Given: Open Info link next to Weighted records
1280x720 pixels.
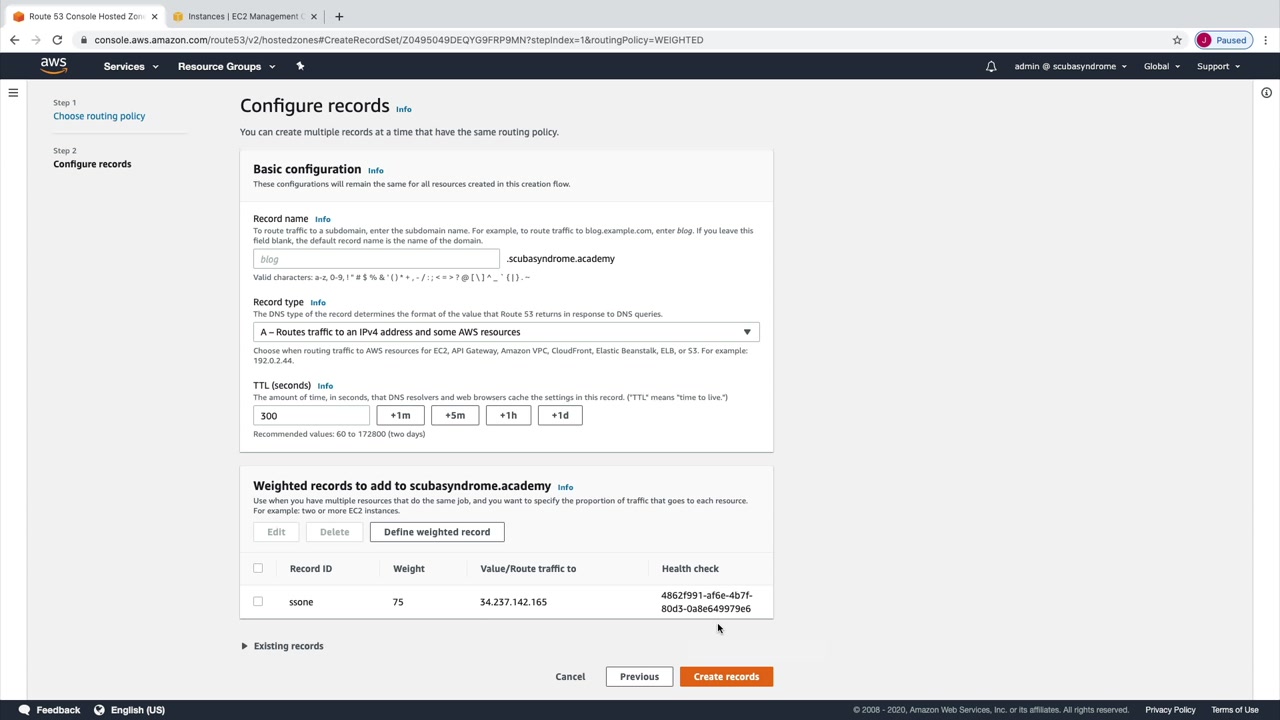Looking at the screenshot, I should point(565,487).
